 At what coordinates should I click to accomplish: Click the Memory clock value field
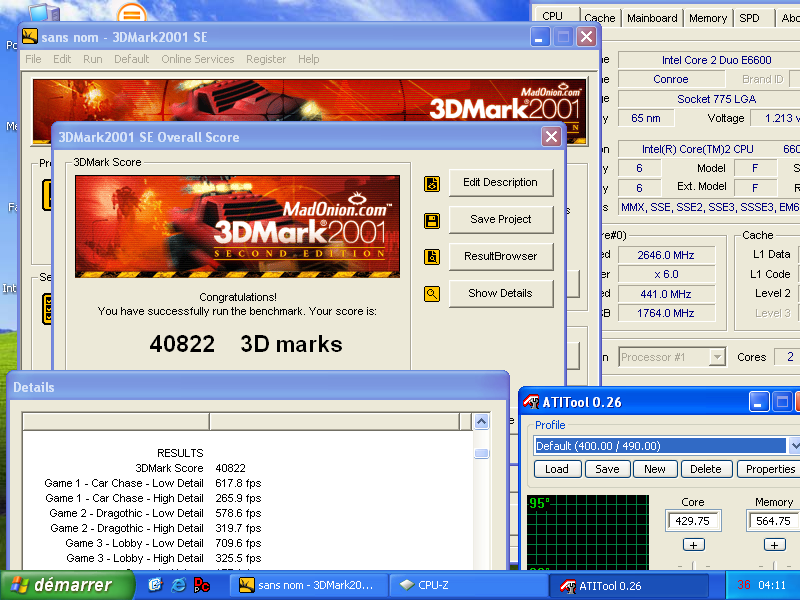(x=773, y=520)
